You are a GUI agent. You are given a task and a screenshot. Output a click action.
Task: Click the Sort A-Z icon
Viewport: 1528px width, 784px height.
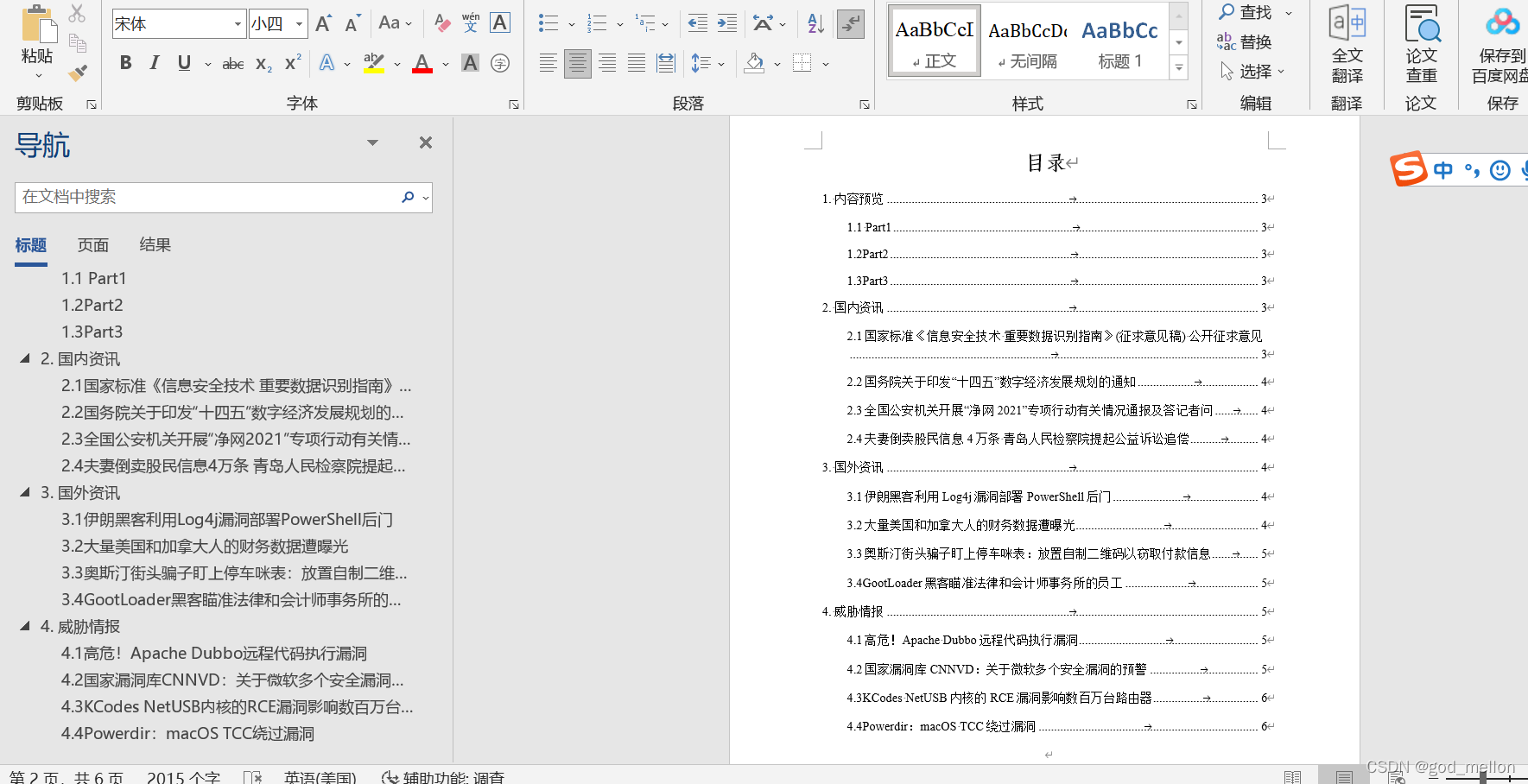[815, 23]
